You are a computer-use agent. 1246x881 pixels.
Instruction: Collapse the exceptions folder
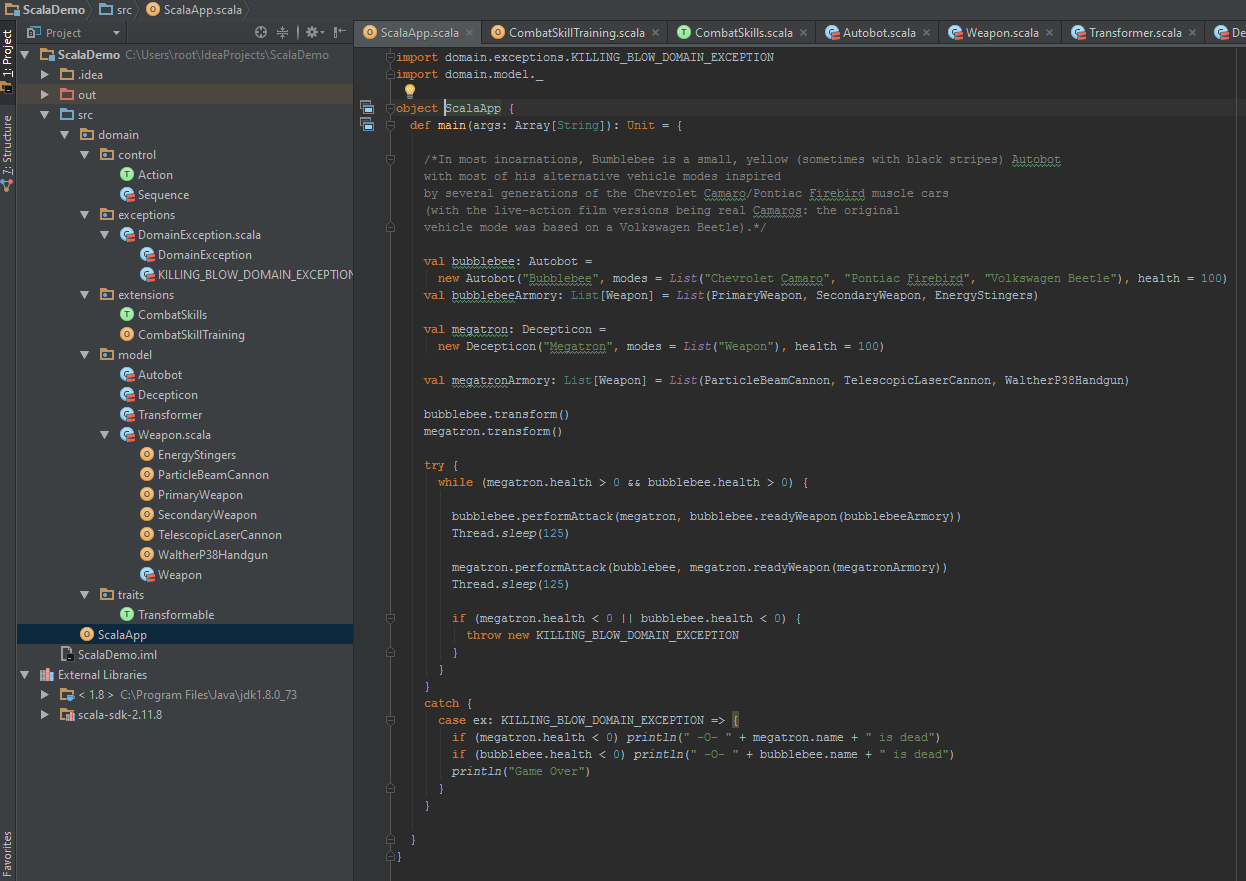(x=85, y=215)
